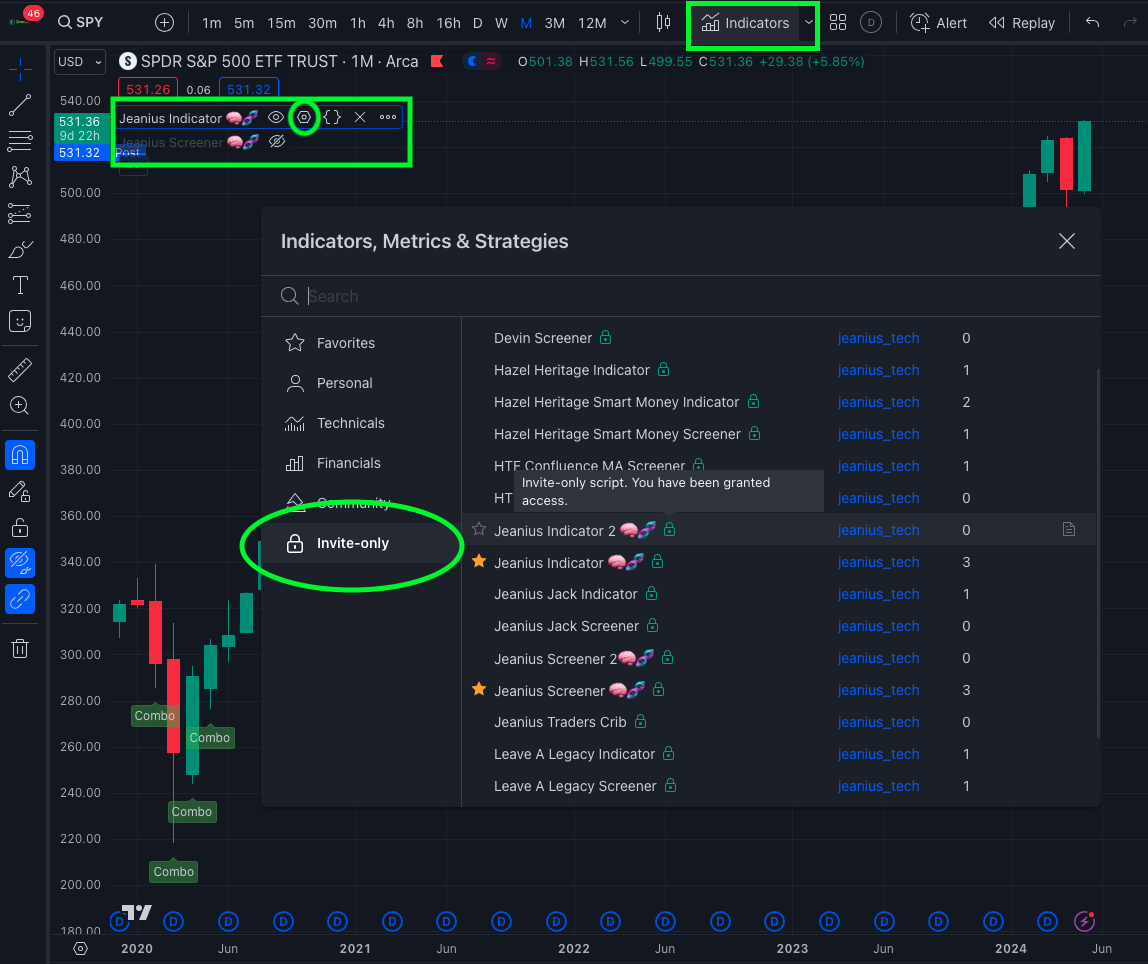1148x964 pixels.
Task: Select the brush drawing tool
Action: (x=20, y=250)
